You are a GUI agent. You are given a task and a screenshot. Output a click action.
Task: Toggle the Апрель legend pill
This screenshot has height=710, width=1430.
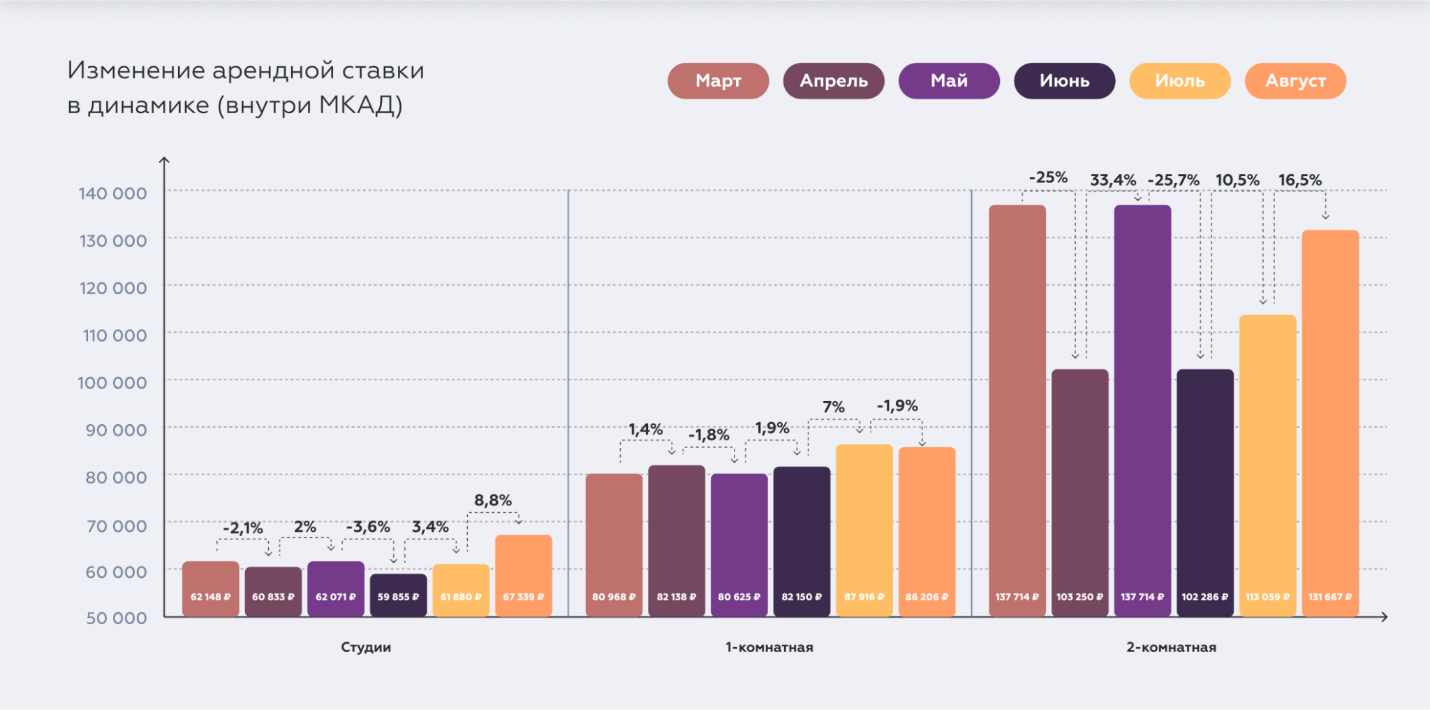[834, 81]
